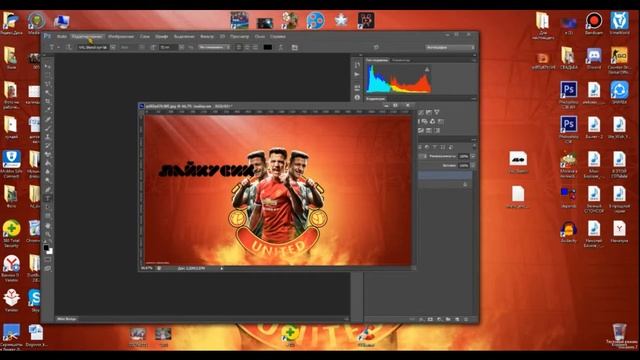Toggle layer filtering switch in Layers panel
This screenshot has height=360, width=640.
[474, 147]
